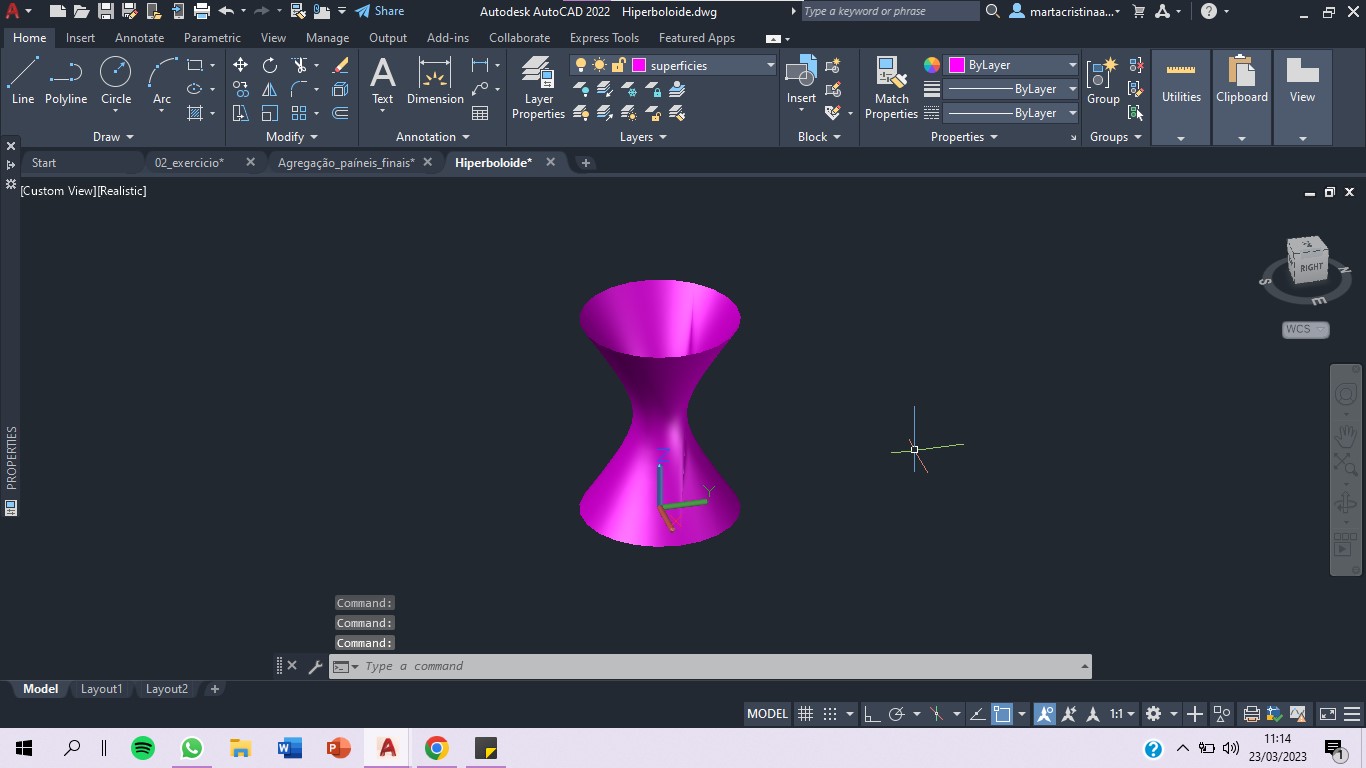The width and height of the screenshot is (1366, 768).
Task: Select the Line drawing tool
Action: click(x=23, y=81)
